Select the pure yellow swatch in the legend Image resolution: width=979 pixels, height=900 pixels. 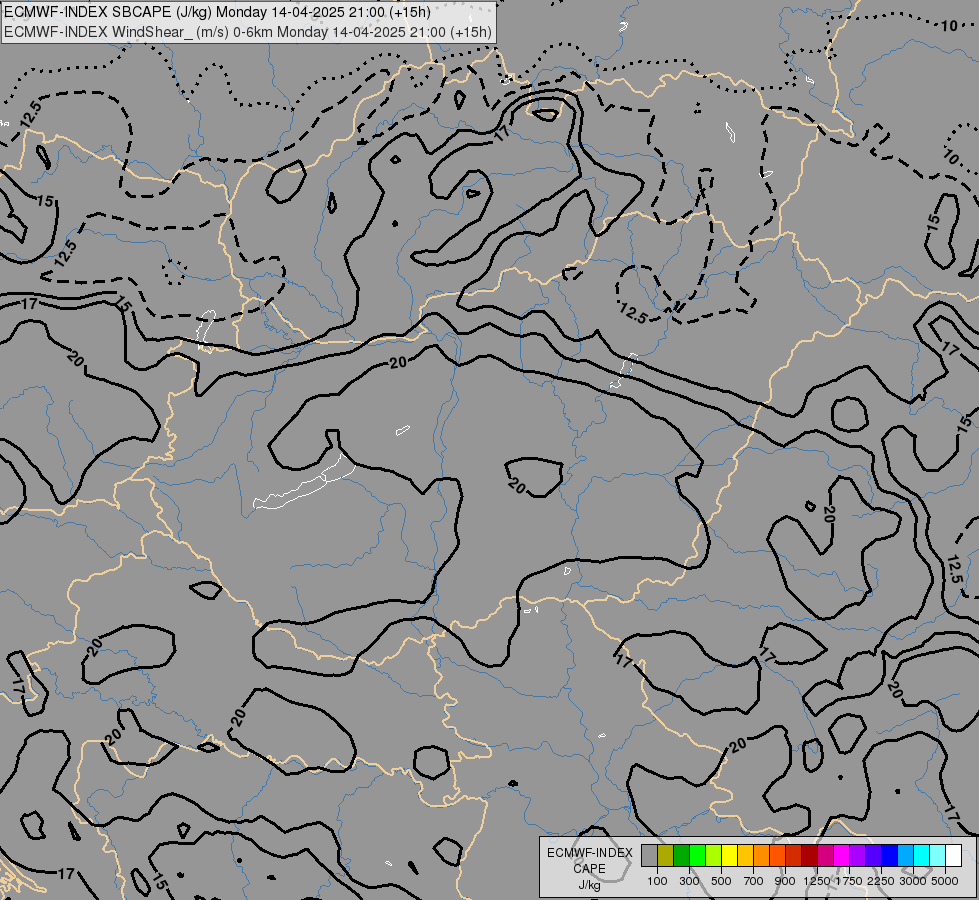point(729,856)
